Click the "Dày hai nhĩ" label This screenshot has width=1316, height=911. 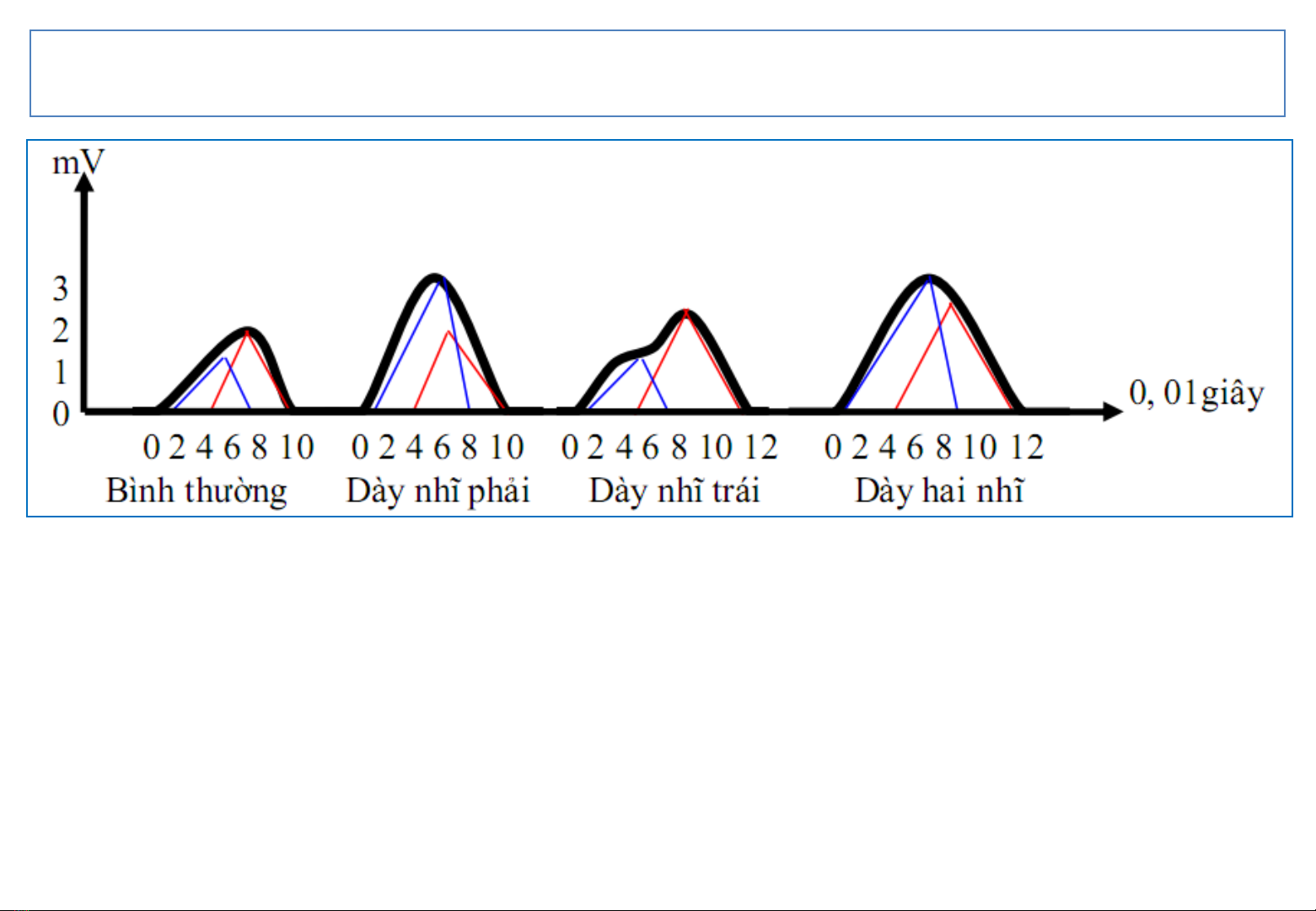tap(939, 490)
